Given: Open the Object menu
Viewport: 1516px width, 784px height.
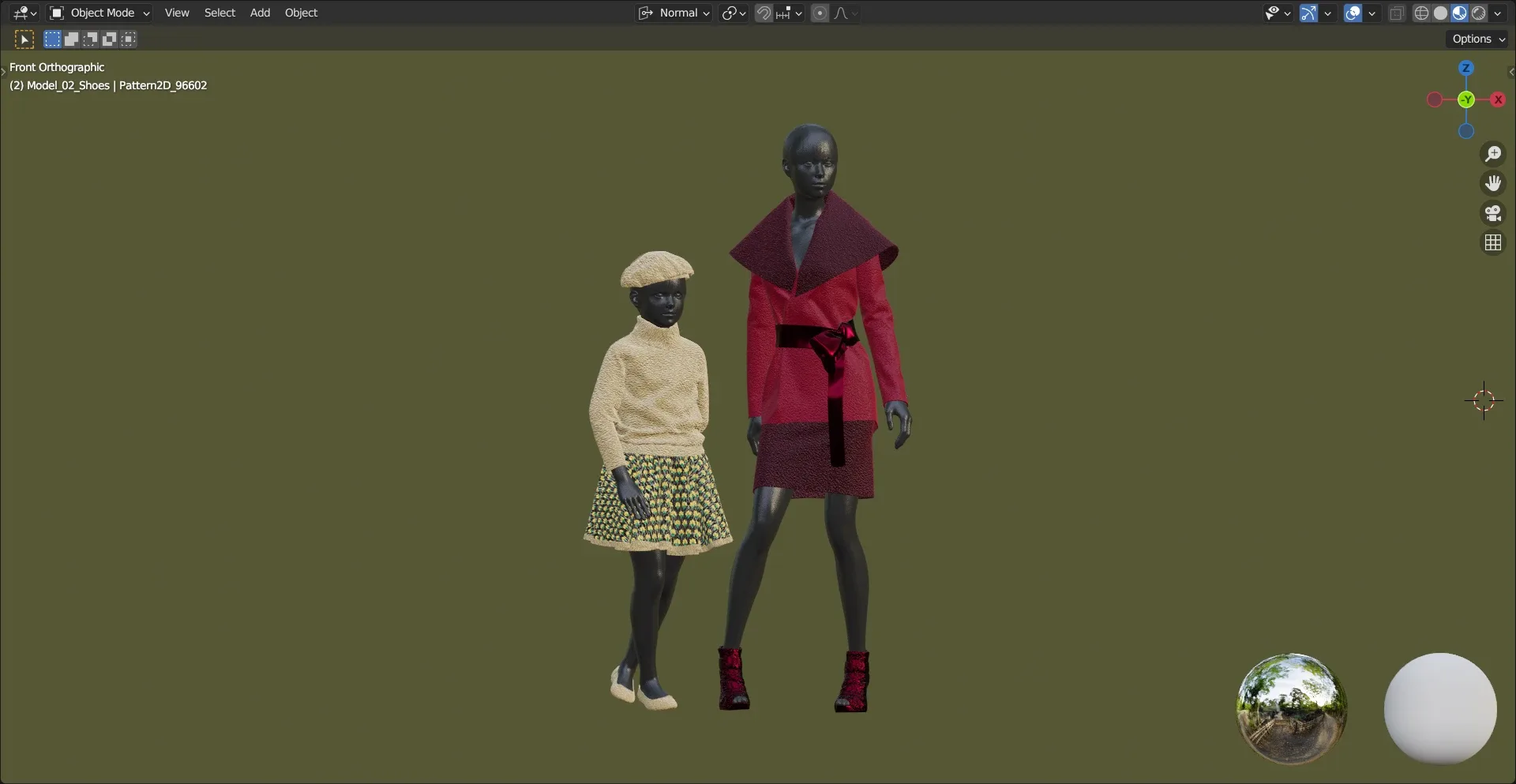Looking at the screenshot, I should click(301, 13).
